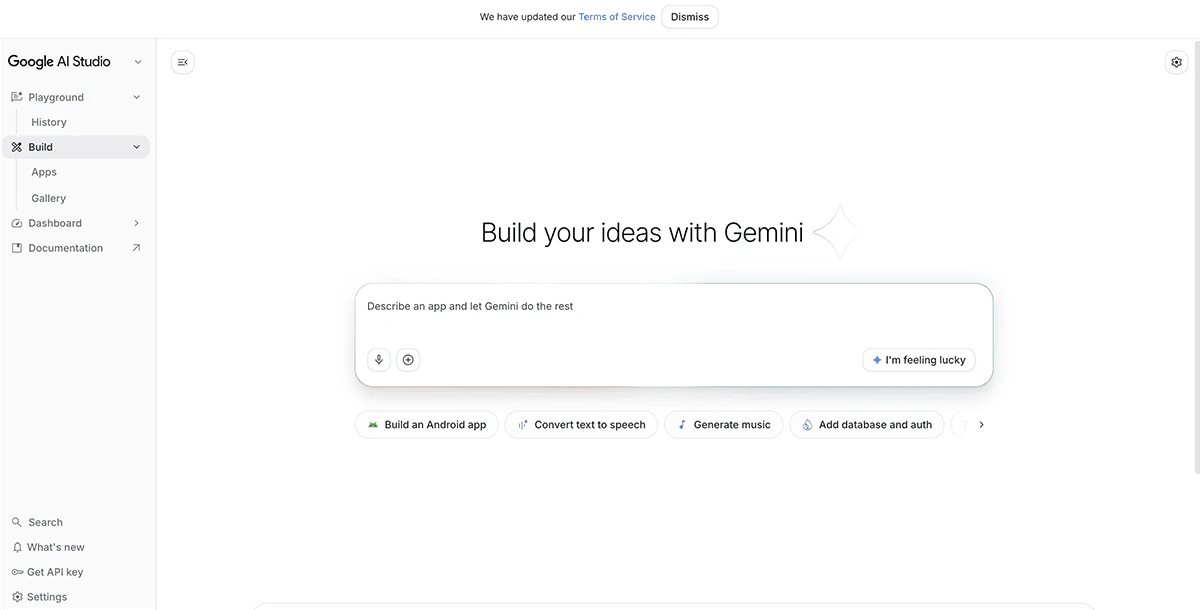Click the database icon on Add database and auth chip
The width and height of the screenshot is (1200, 610).
click(x=807, y=425)
